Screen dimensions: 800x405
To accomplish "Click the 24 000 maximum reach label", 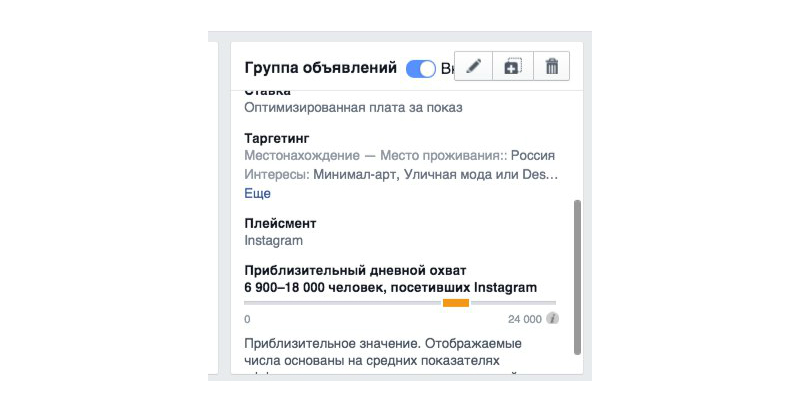I will 524,319.
